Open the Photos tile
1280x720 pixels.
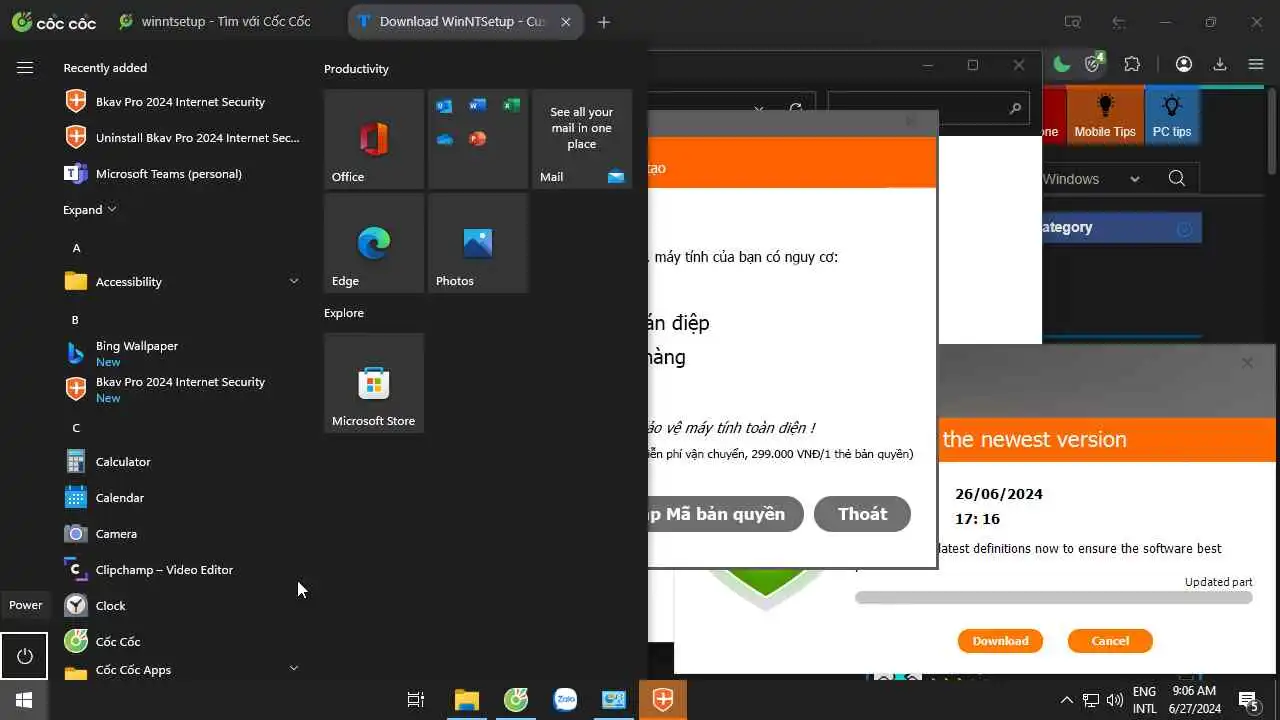click(478, 243)
